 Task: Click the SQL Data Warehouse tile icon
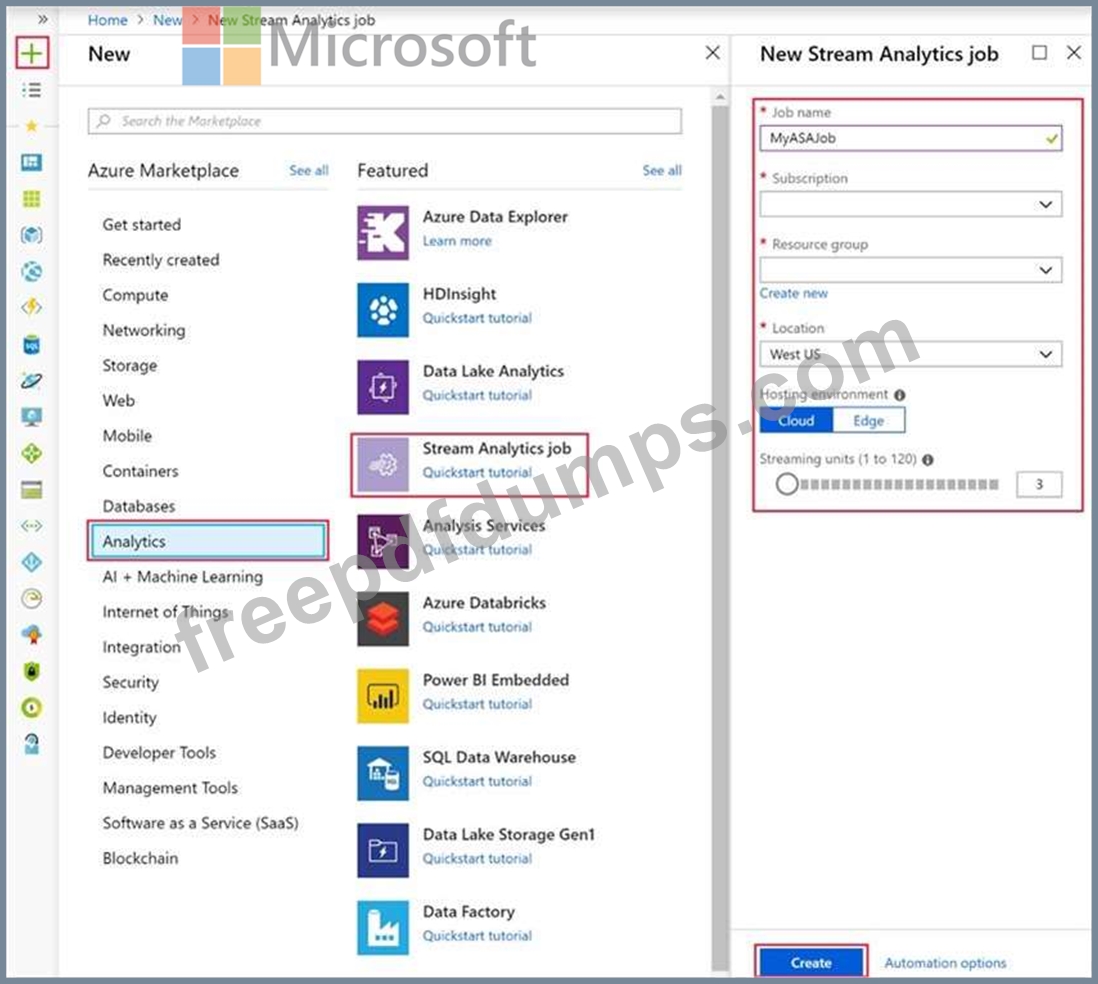tap(383, 773)
